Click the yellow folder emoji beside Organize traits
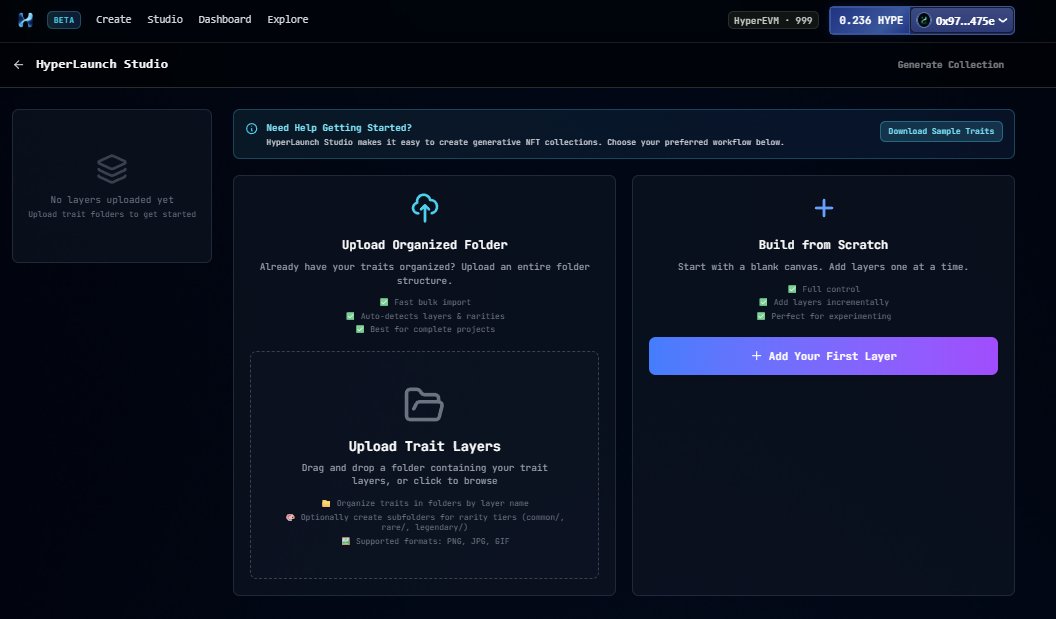Image resolution: width=1056 pixels, height=619 pixels. pyautogui.click(x=326, y=503)
